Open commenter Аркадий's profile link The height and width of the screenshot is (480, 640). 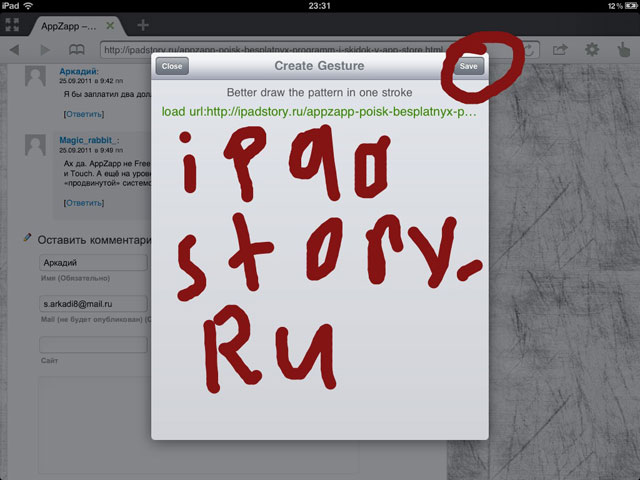[79, 72]
